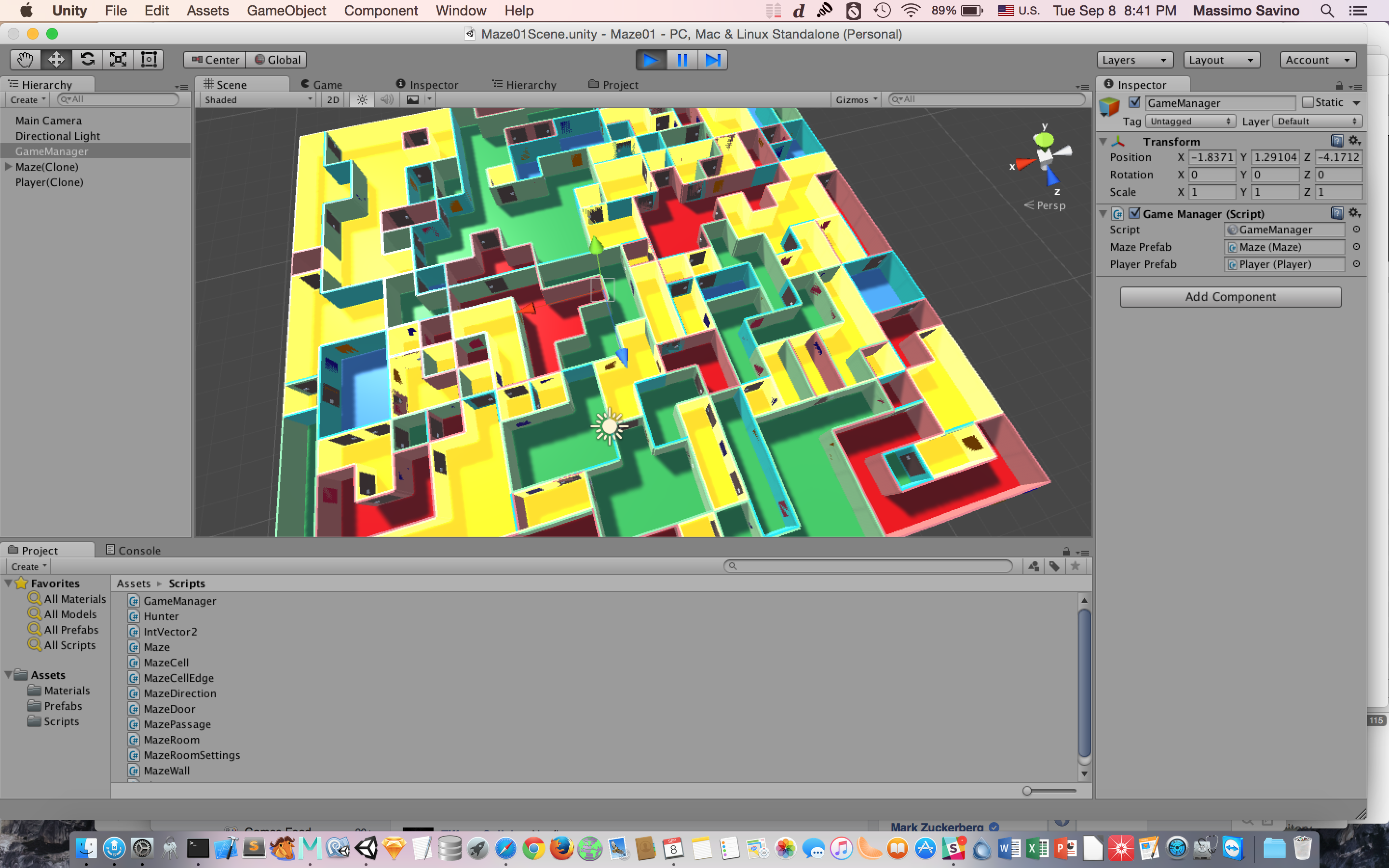Image resolution: width=1389 pixels, height=868 pixels.
Task: Switch to the Console tab
Action: coord(133,550)
